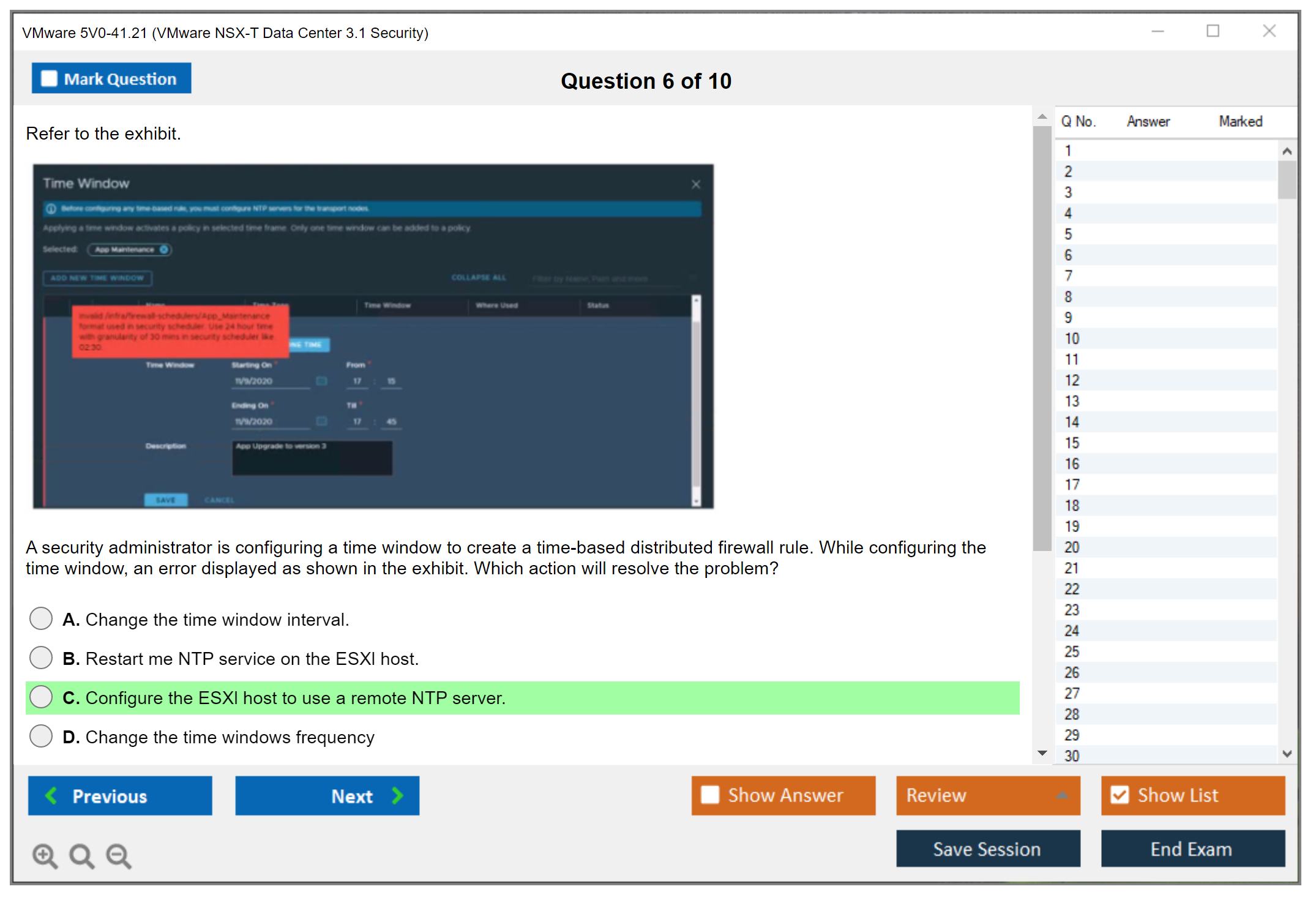This screenshot has height=900, width=1316.
Task: Click the zoom out magnifier icon
Action: 118,855
